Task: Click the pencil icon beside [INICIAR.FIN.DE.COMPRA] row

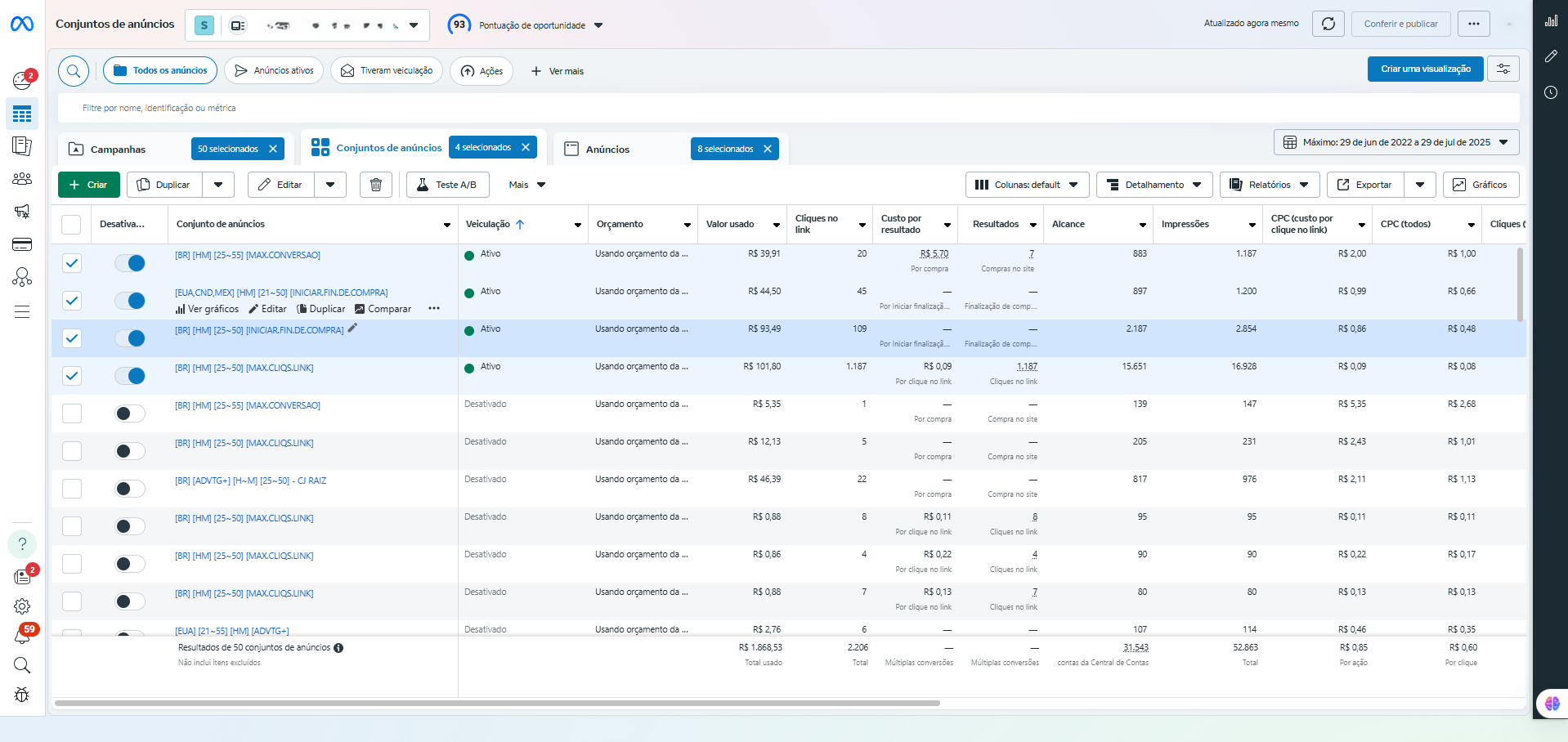Action: [x=352, y=328]
